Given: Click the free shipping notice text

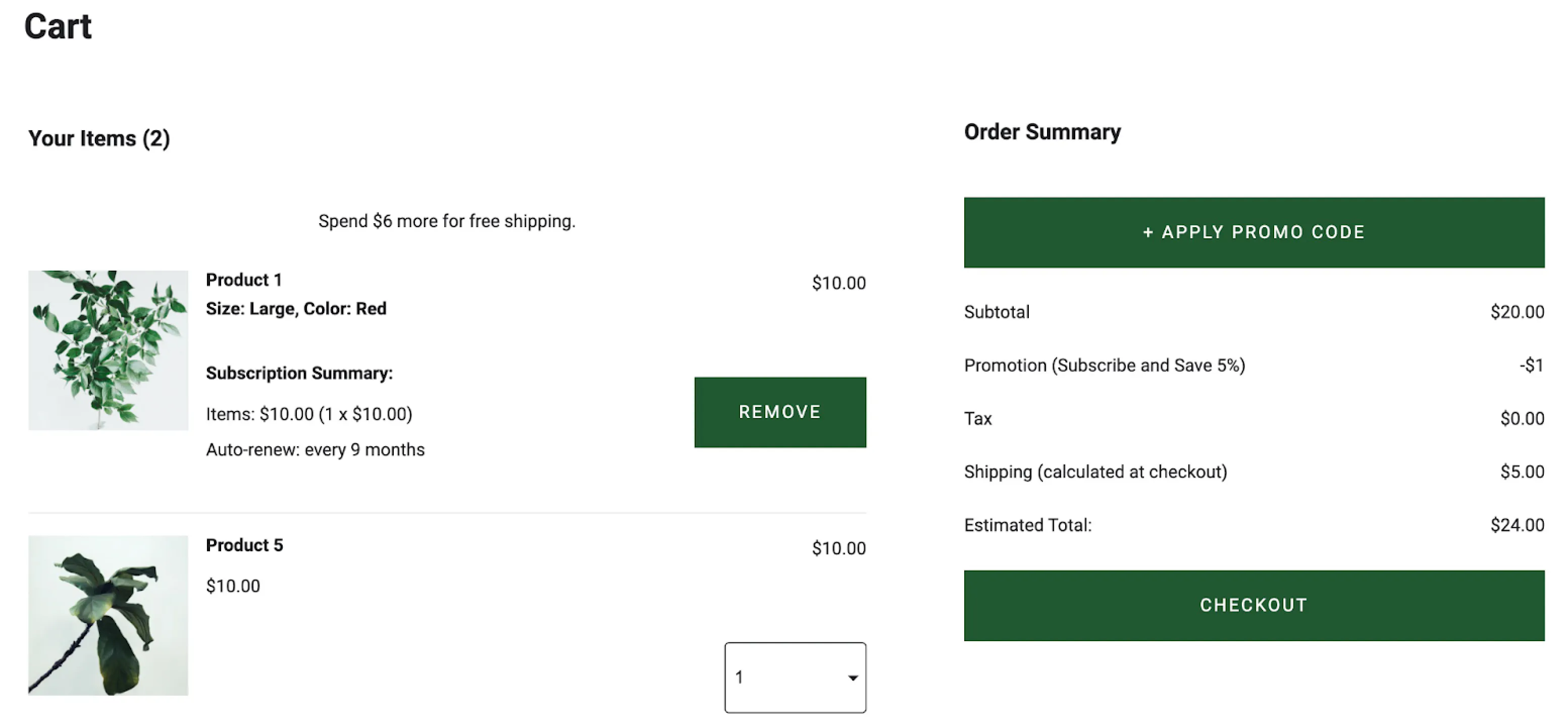Looking at the screenshot, I should tap(447, 221).
